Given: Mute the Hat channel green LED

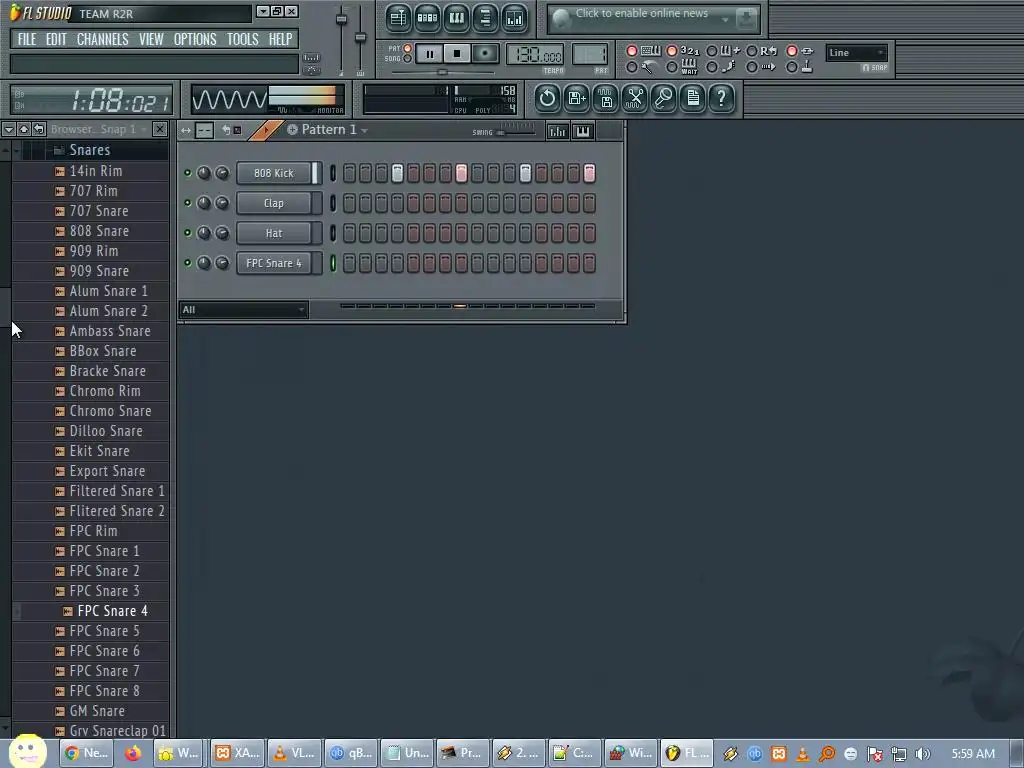Looking at the screenshot, I should (187, 233).
